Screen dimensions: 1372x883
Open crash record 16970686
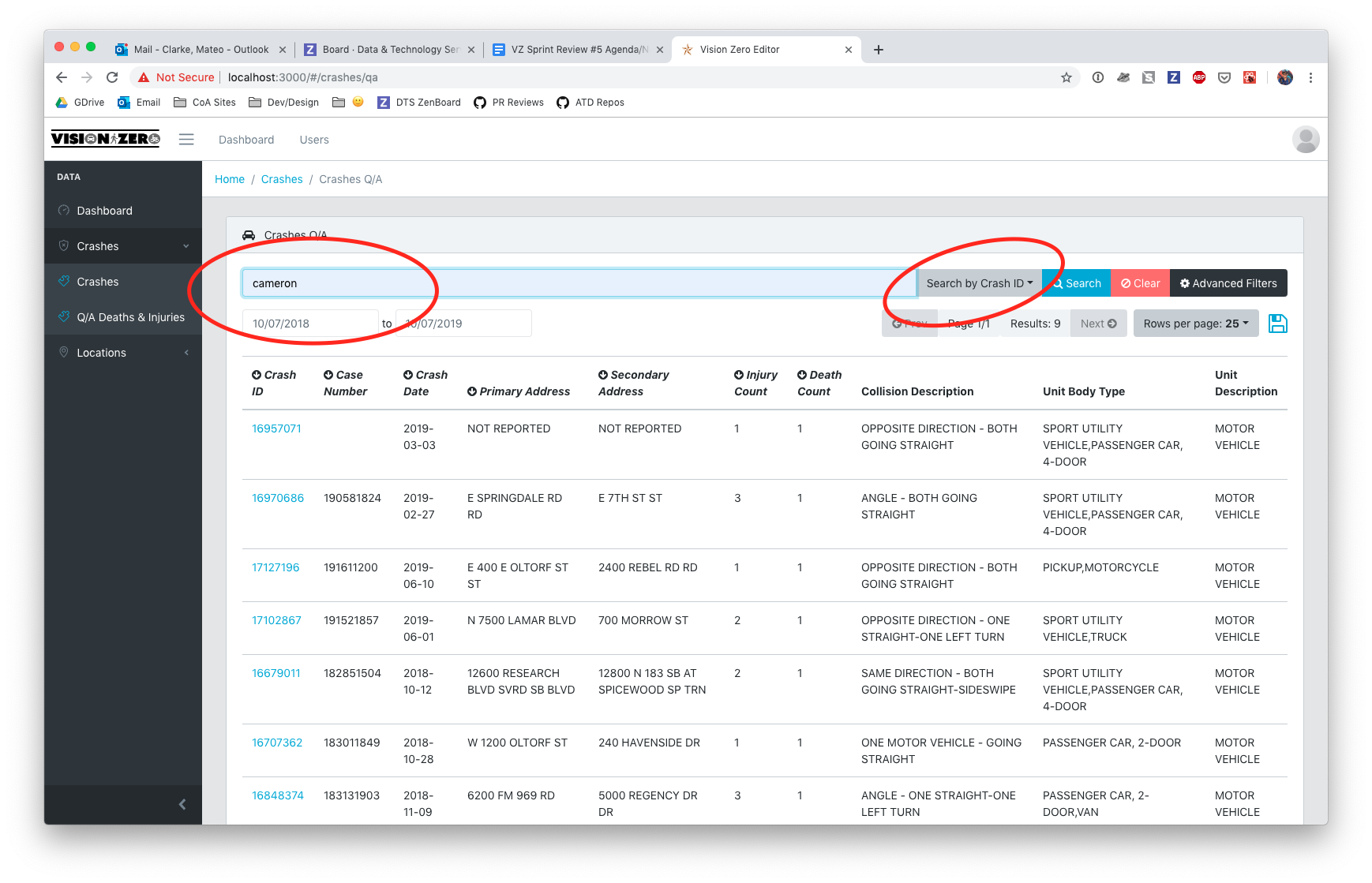pos(277,498)
